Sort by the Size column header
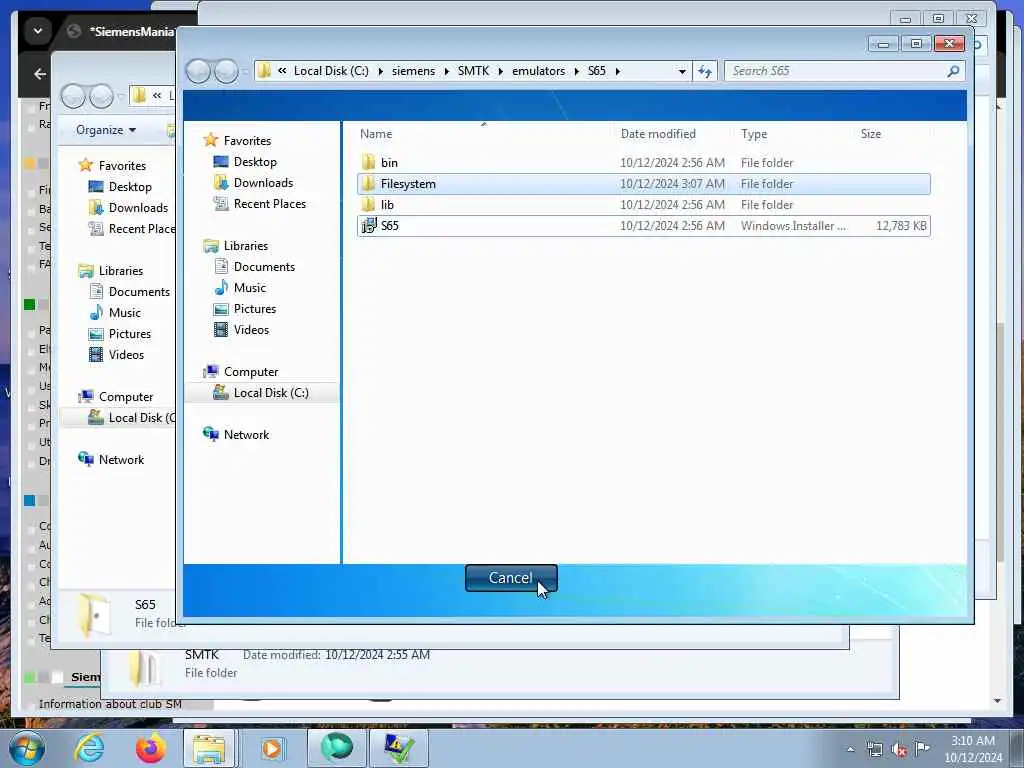Screen dimensions: 1024x768 [871, 134]
